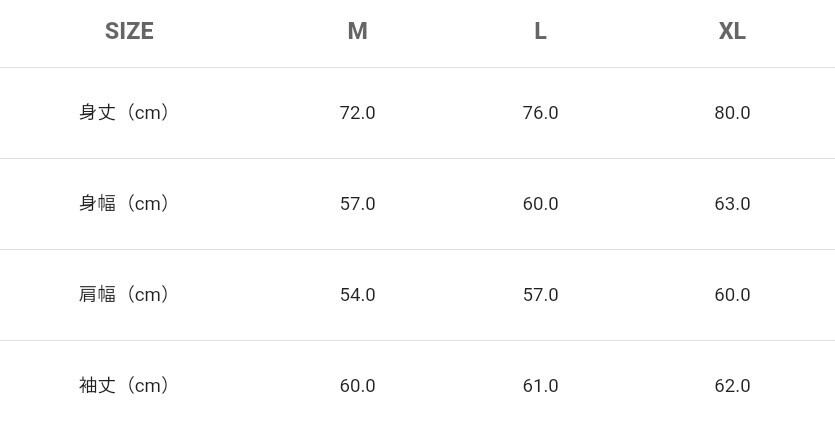Click the 63.0 body width value
The width and height of the screenshot is (835, 428).
coord(732,204)
